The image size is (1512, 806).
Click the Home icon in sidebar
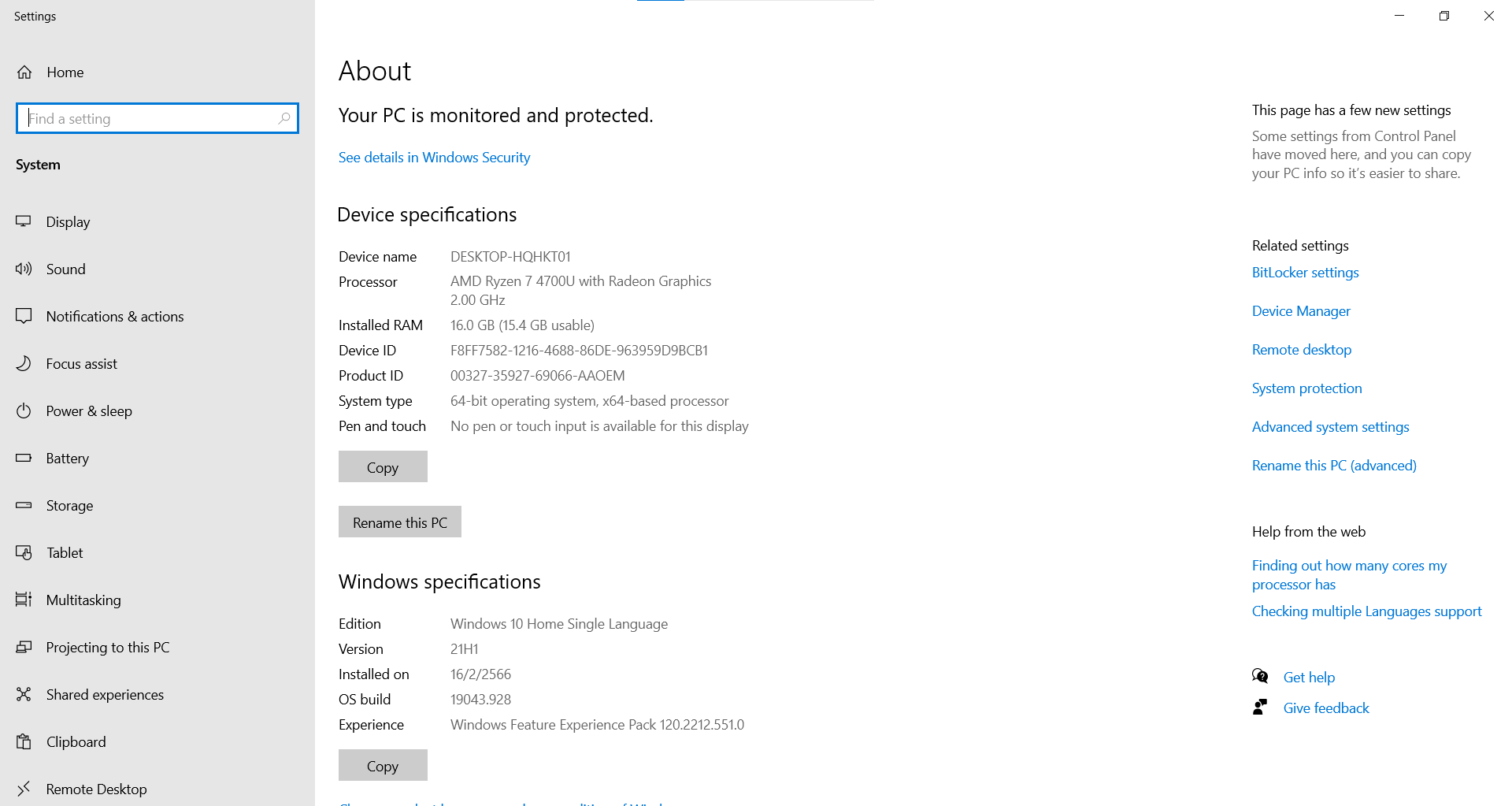pyautogui.click(x=24, y=72)
